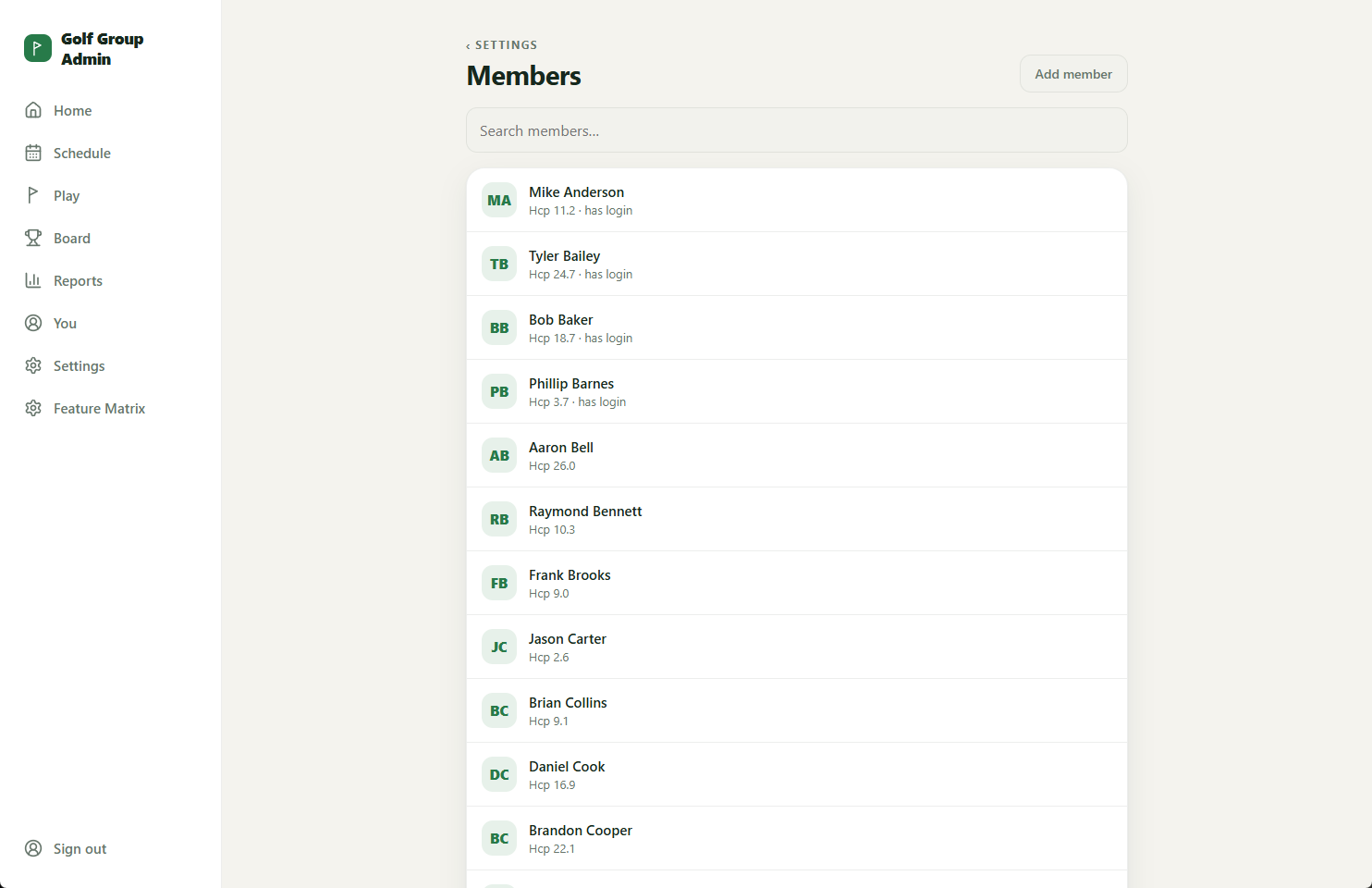Open the Aaron Bell name

561,448
